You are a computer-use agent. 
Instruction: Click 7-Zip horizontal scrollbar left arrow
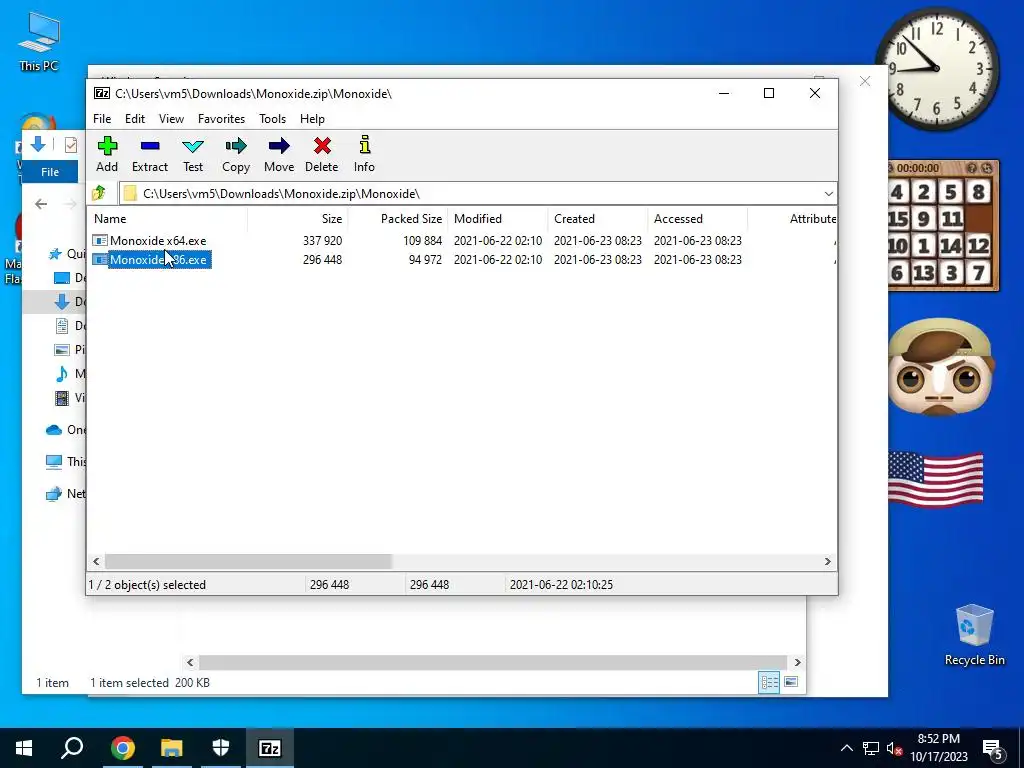coord(97,562)
